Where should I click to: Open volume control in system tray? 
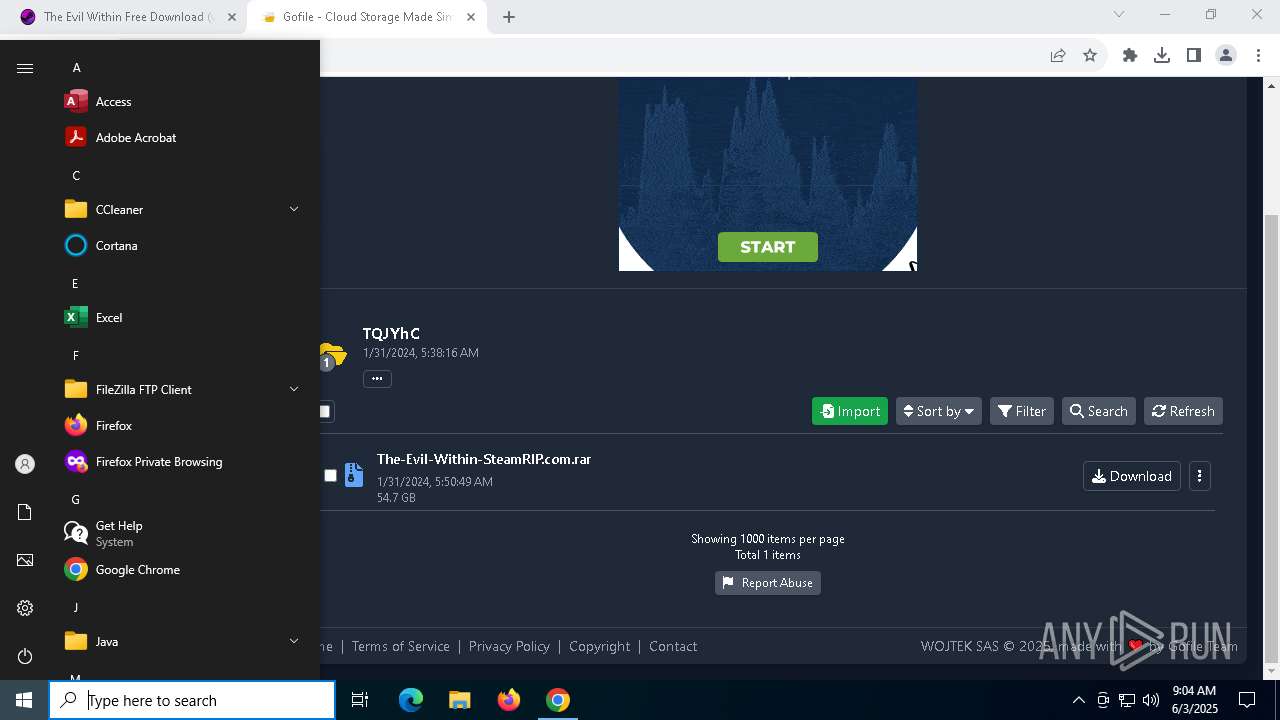pos(1151,700)
